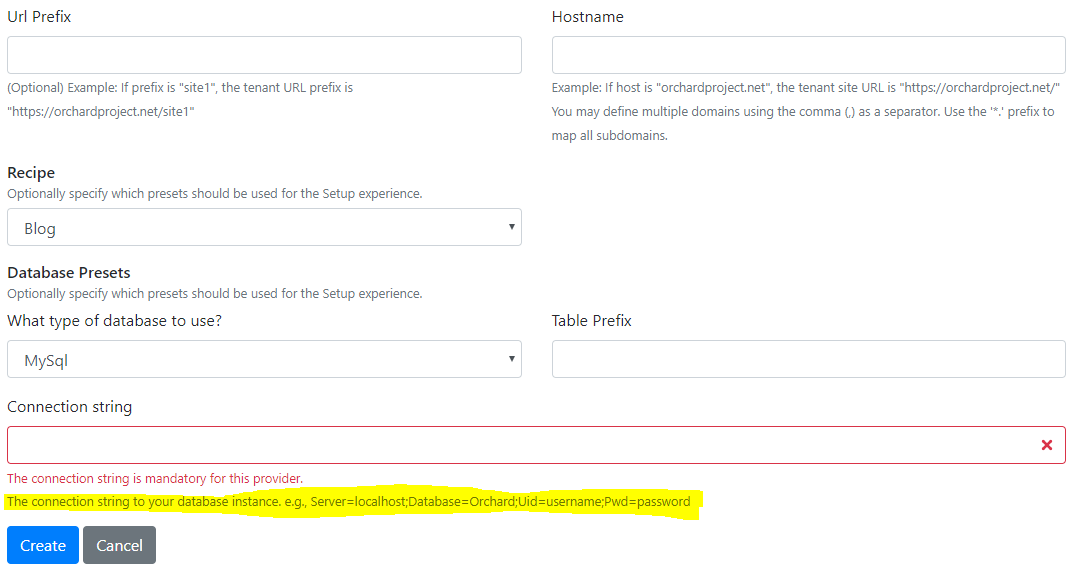The image size is (1077, 574).
Task: Open the database type dropdown showing MySql
Action: (264, 359)
